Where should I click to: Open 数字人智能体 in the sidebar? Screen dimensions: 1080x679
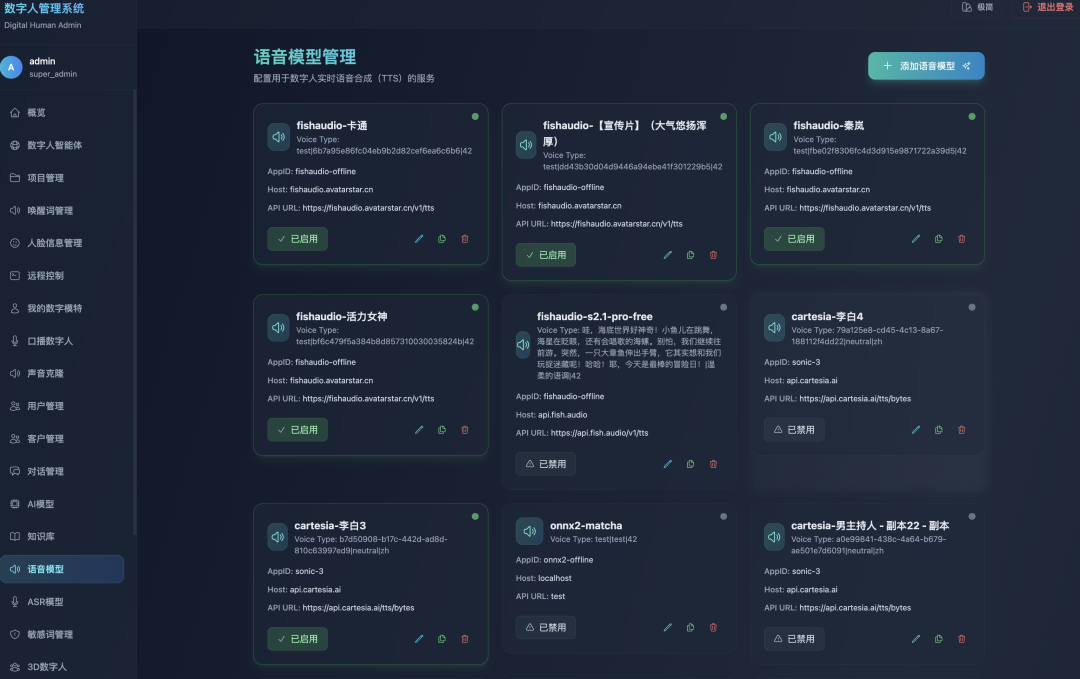point(62,145)
